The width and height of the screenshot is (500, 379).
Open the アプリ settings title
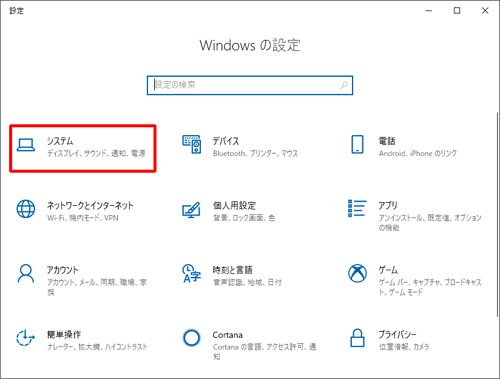click(x=388, y=205)
